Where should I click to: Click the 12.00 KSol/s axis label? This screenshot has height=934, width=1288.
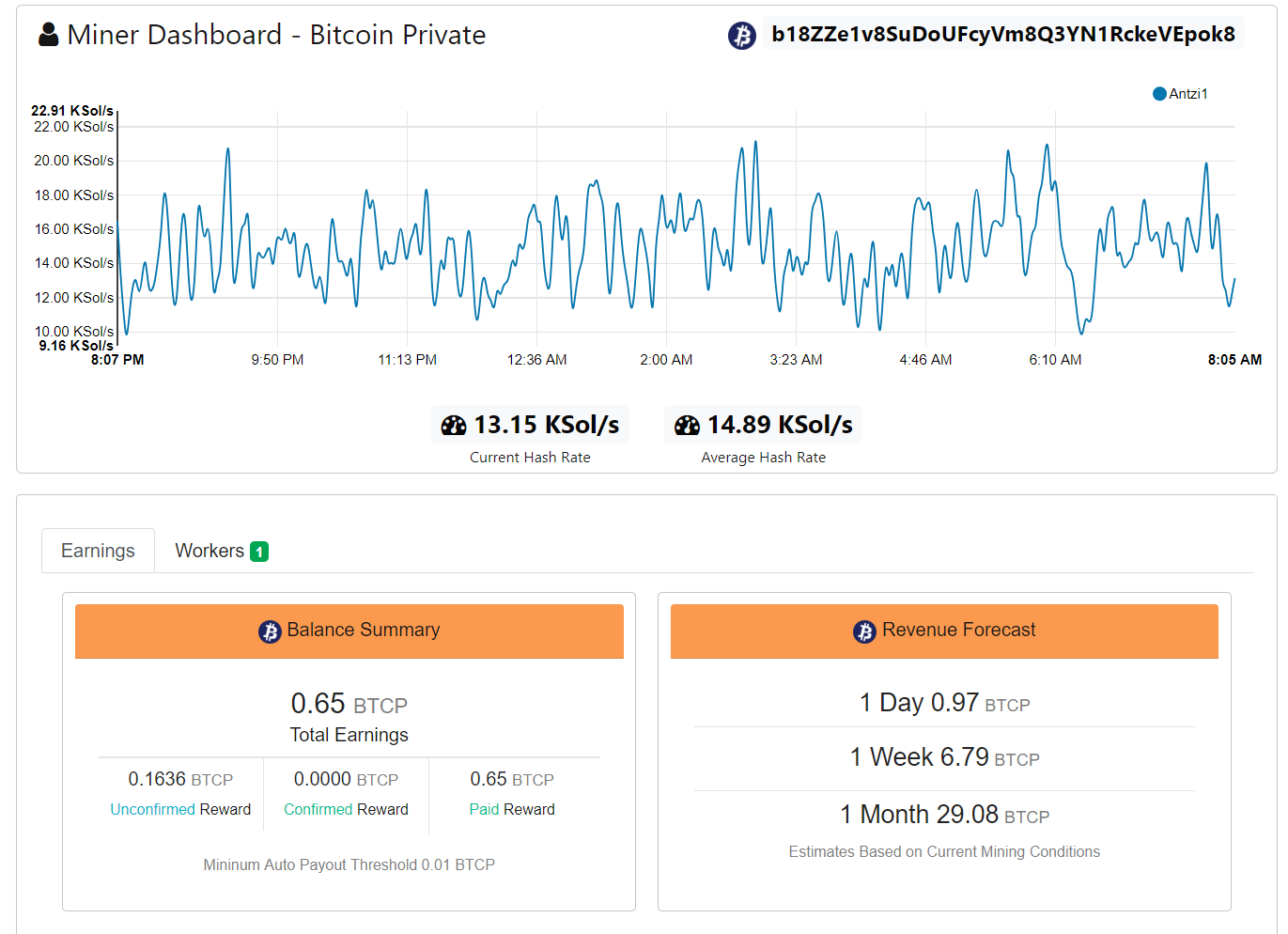(x=74, y=298)
